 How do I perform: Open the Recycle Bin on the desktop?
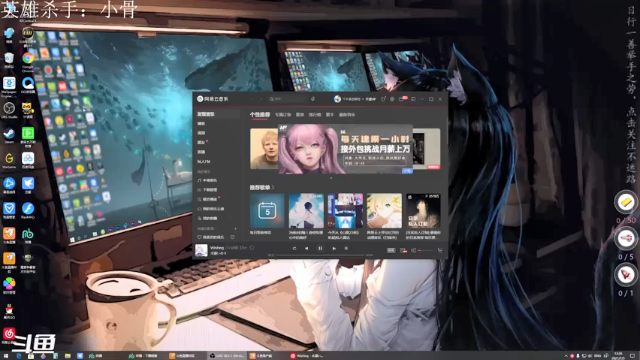coord(9,60)
